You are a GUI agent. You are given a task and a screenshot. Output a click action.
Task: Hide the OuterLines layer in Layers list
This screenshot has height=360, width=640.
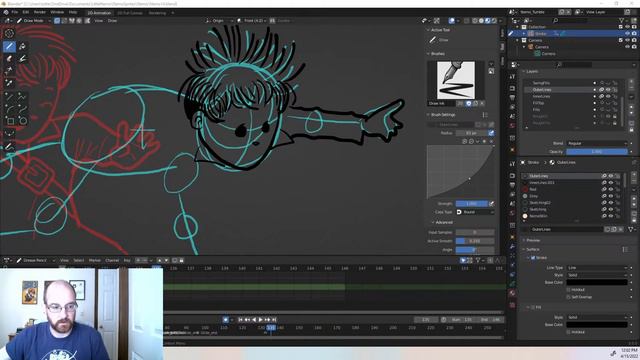608,89
